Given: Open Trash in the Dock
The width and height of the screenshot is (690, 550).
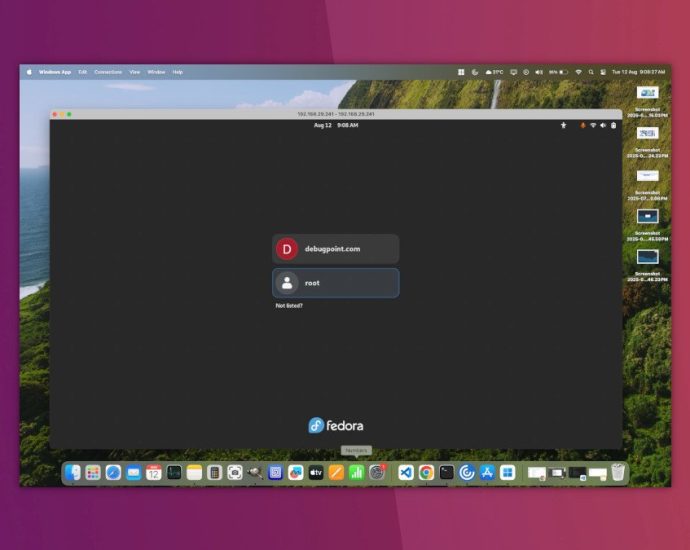Looking at the screenshot, I should 619,472.
